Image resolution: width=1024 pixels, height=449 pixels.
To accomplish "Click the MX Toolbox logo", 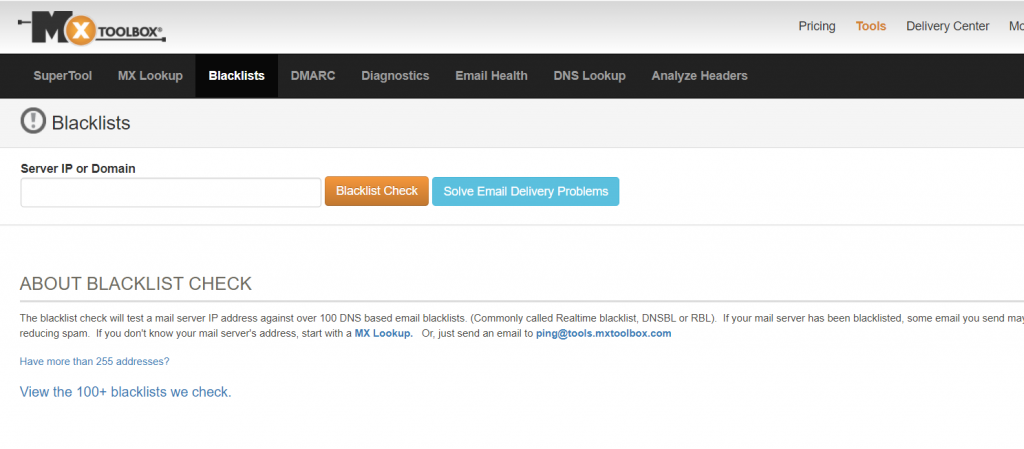I will point(92,27).
